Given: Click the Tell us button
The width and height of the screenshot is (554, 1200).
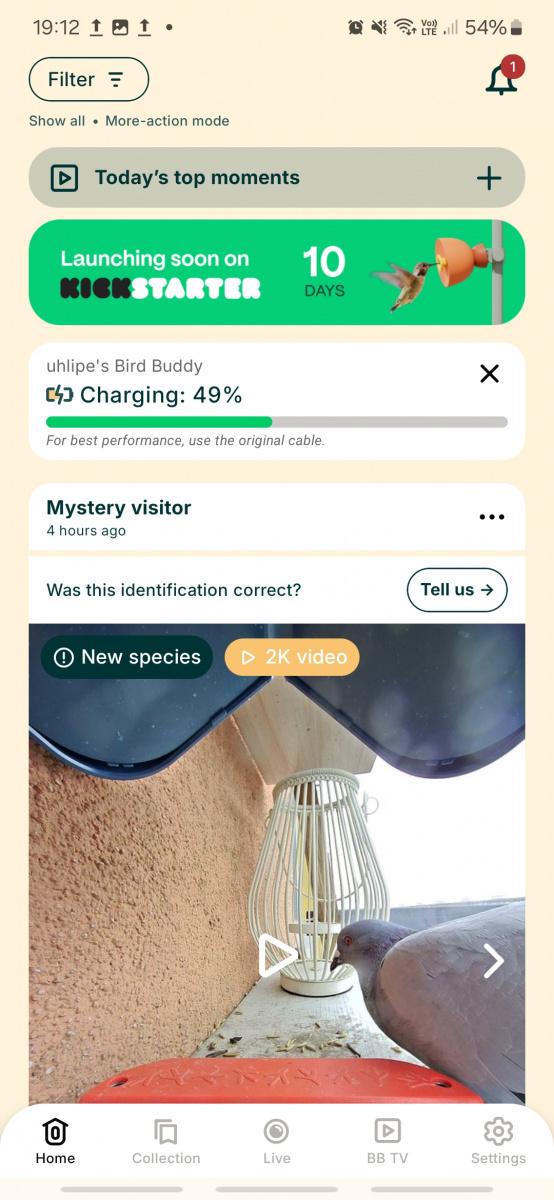Looking at the screenshot, I should 457,589.
